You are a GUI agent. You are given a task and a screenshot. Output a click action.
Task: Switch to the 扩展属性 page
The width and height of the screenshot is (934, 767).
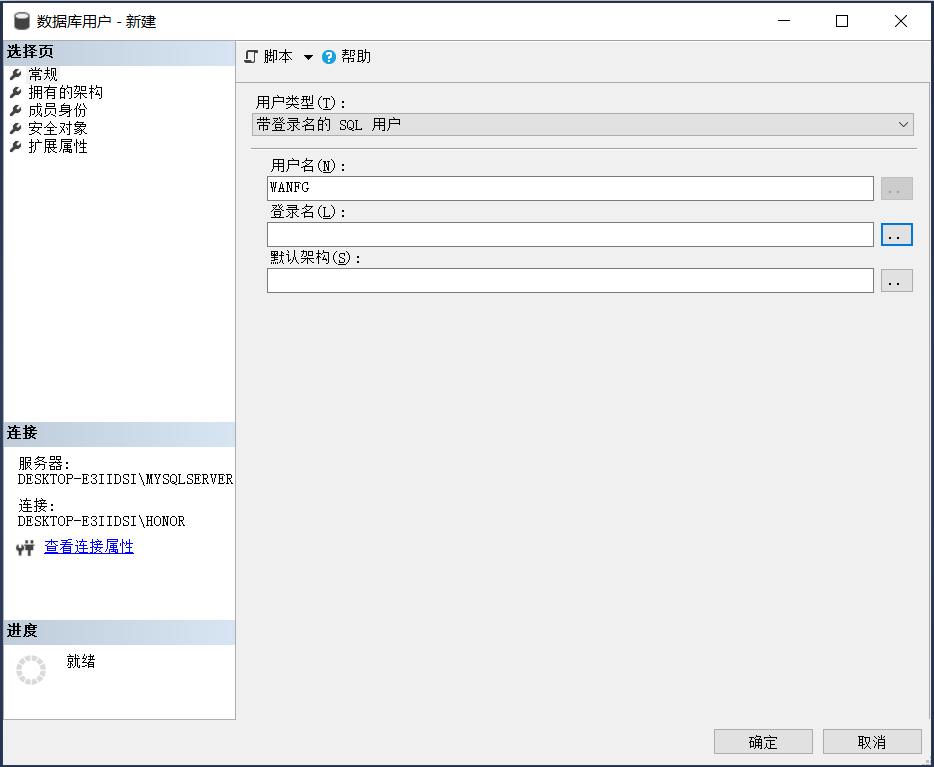[58, 146]
